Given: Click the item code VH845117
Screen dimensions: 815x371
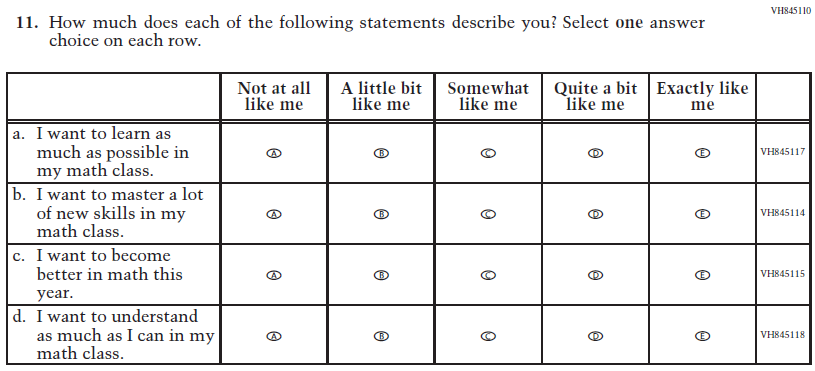Looking at the screenshot, I should point(782,152).
